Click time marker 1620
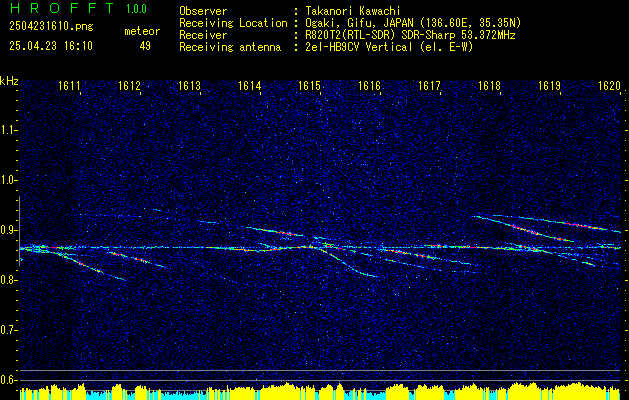 [x=609, y=85]
